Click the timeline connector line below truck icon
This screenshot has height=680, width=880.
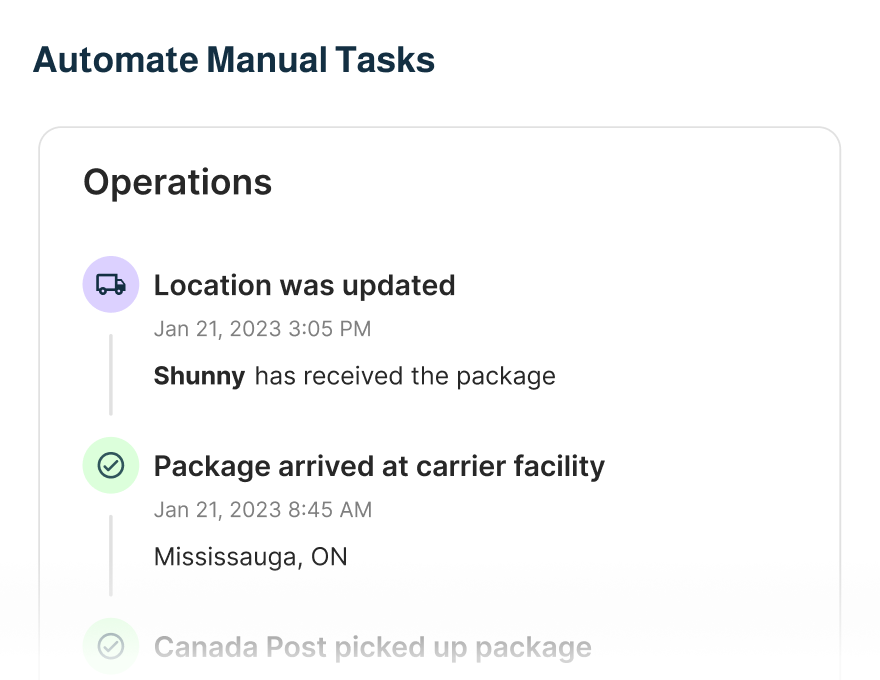point(110,374)
